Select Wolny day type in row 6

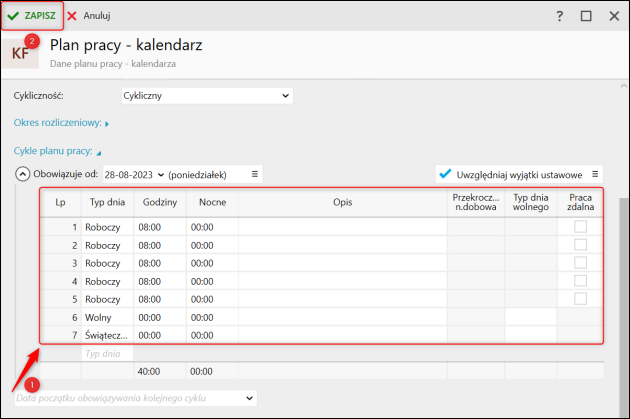[107, 318]
